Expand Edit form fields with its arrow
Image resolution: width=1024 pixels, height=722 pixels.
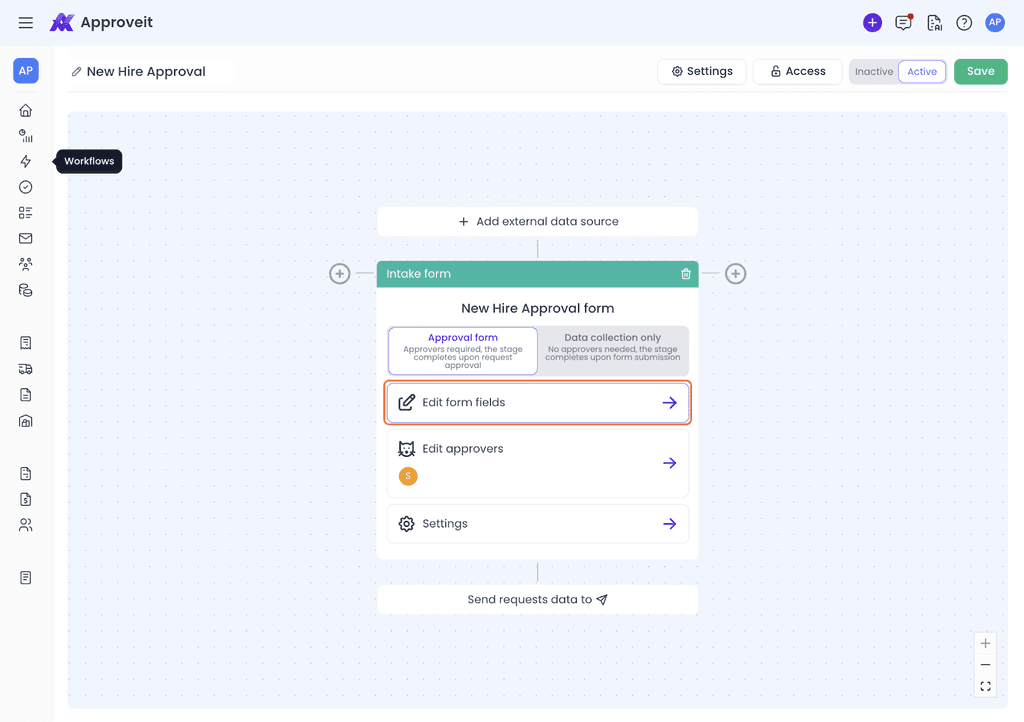[669, 402]
